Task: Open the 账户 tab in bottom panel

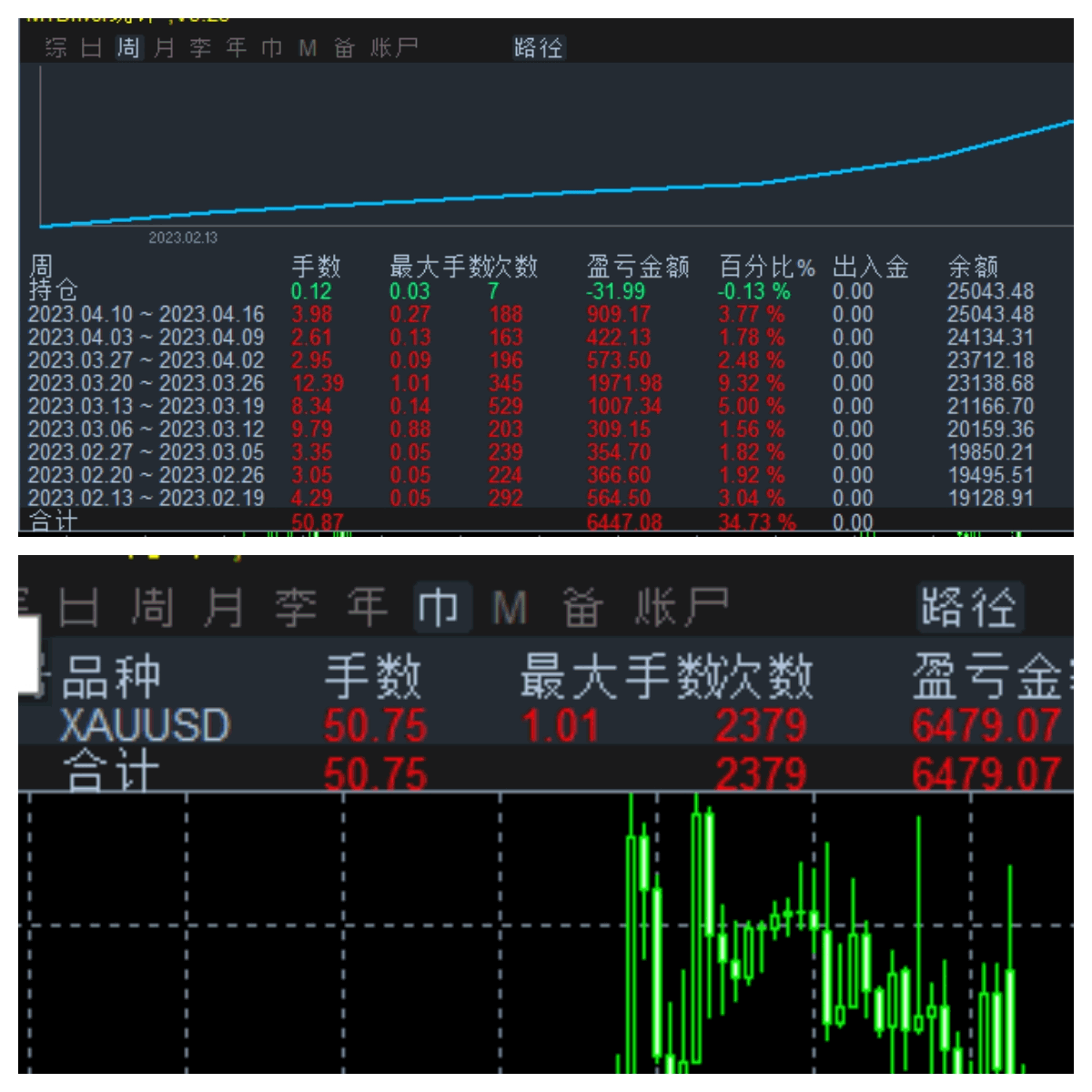Action: coord(682,607)
